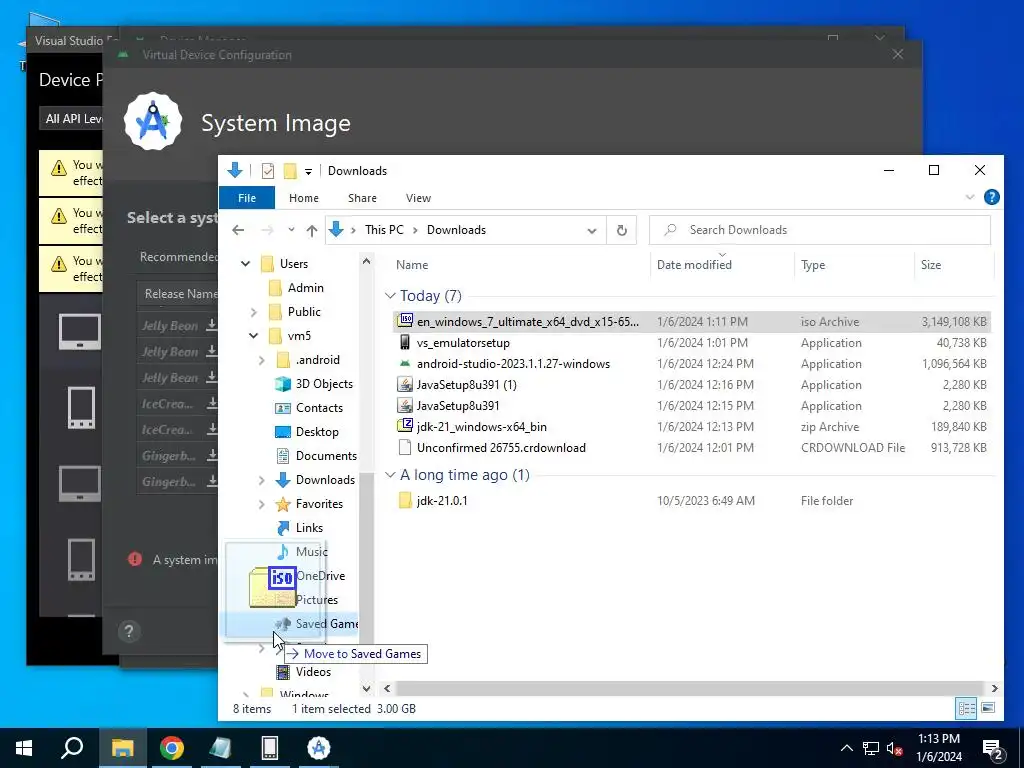Click This PC in address breadcrumb
The width and height of the screenshot is (1024, 768).
pyautogui.click(x=384, y=230)
